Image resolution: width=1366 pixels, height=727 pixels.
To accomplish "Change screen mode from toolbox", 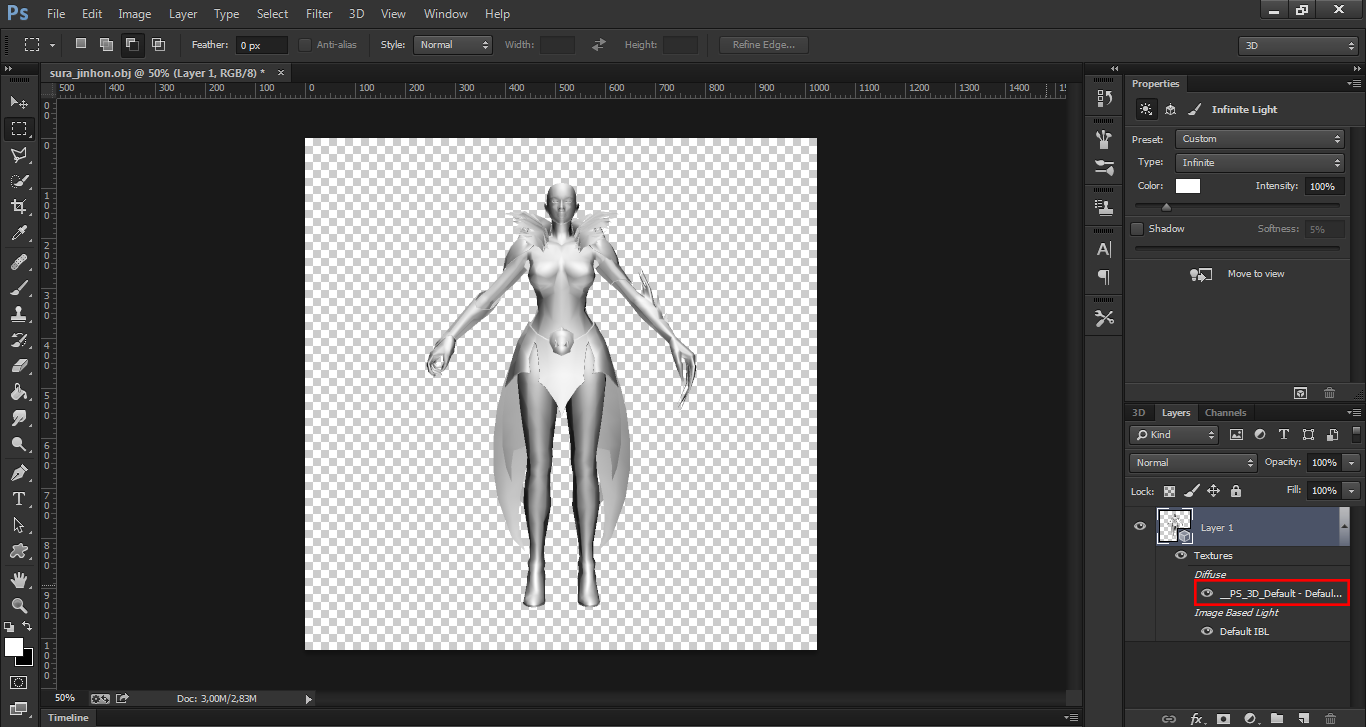I will click(19, 709).
